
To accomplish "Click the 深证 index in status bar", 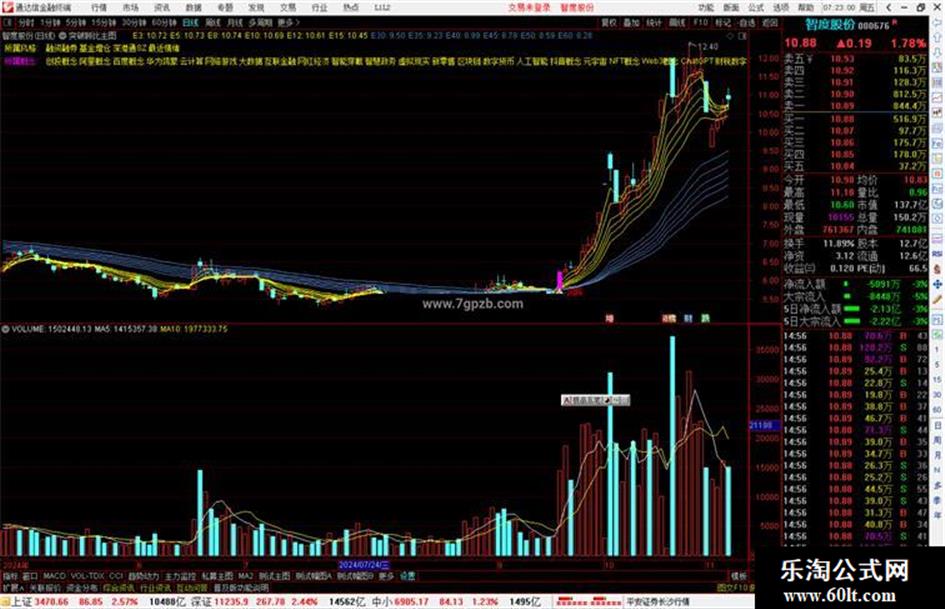I will pyautogui.click(x=201, y=602).
